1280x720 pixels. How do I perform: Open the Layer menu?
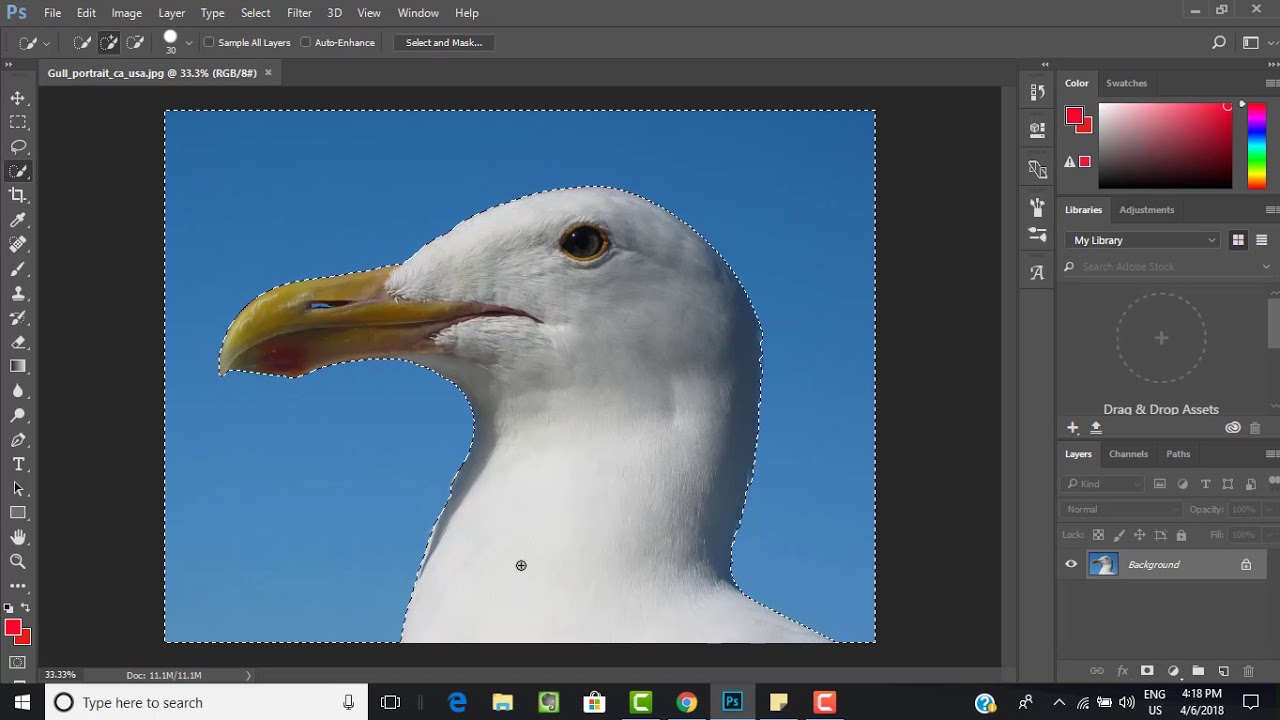click(171, 13)
